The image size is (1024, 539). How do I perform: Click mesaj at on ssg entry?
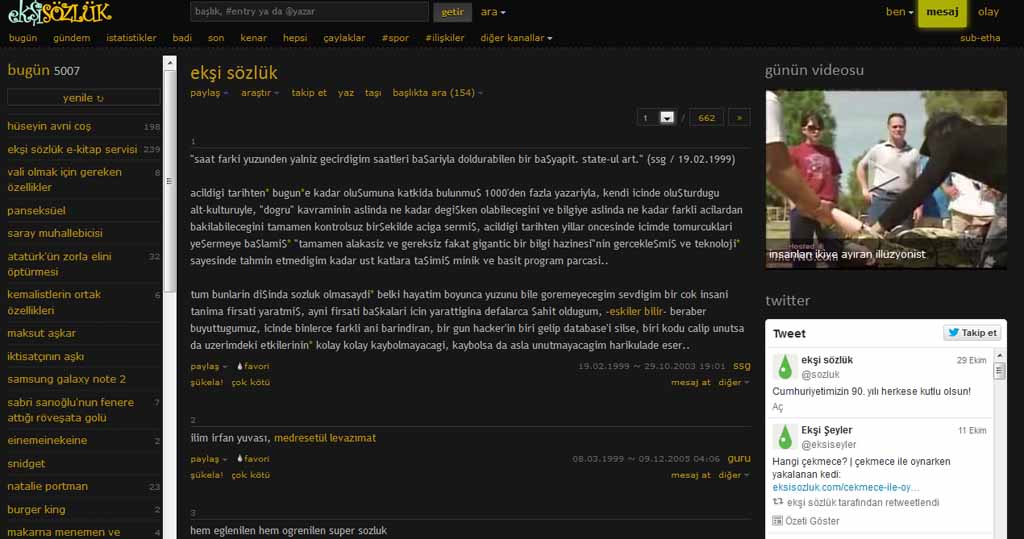click(x=690, y=382)
